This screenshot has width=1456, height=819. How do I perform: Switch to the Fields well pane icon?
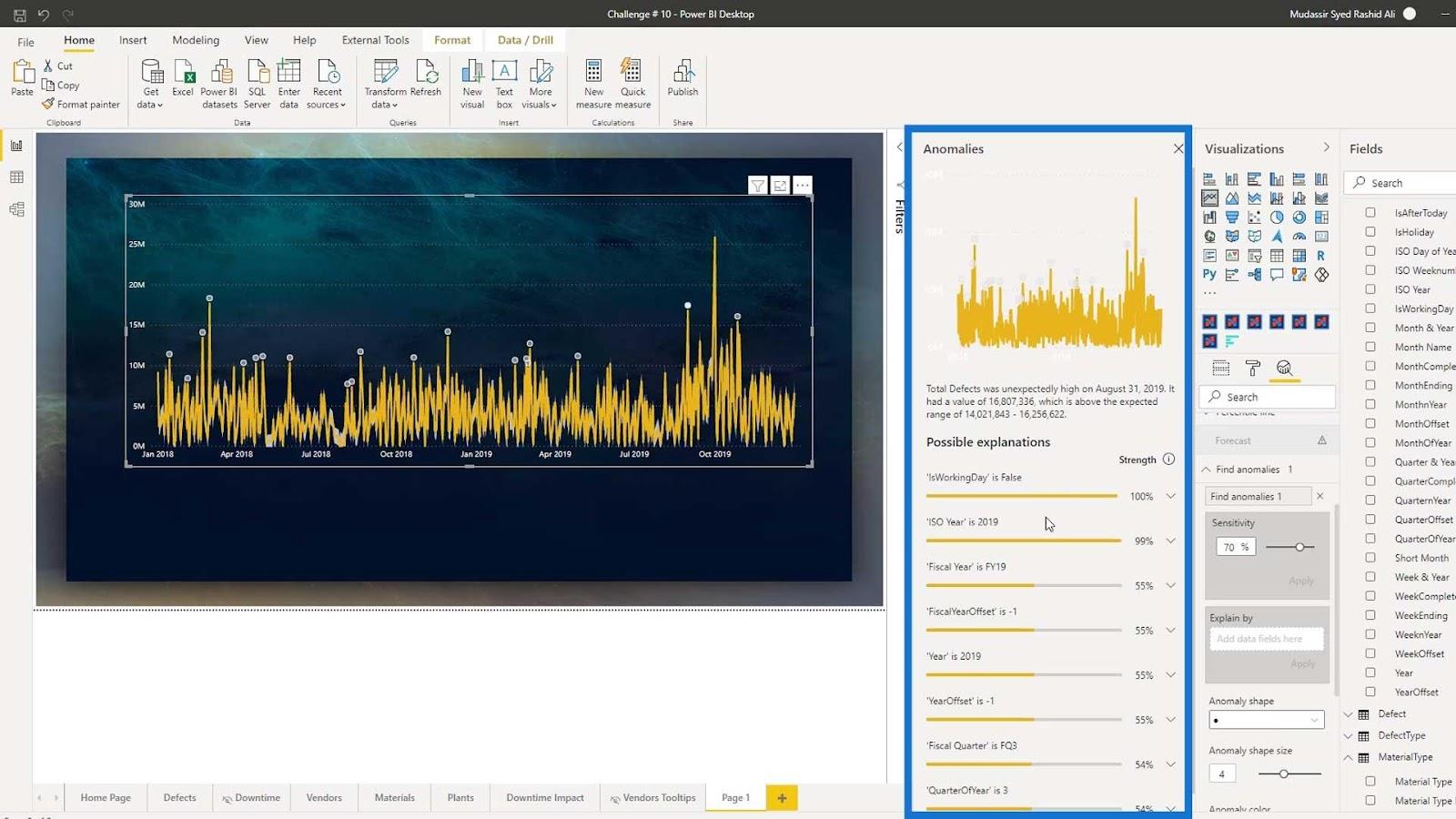coord(1221,368)
